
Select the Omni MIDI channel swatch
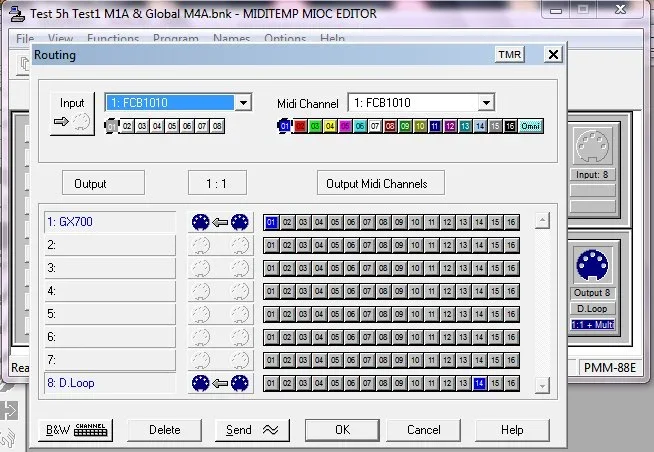[531, 126]
